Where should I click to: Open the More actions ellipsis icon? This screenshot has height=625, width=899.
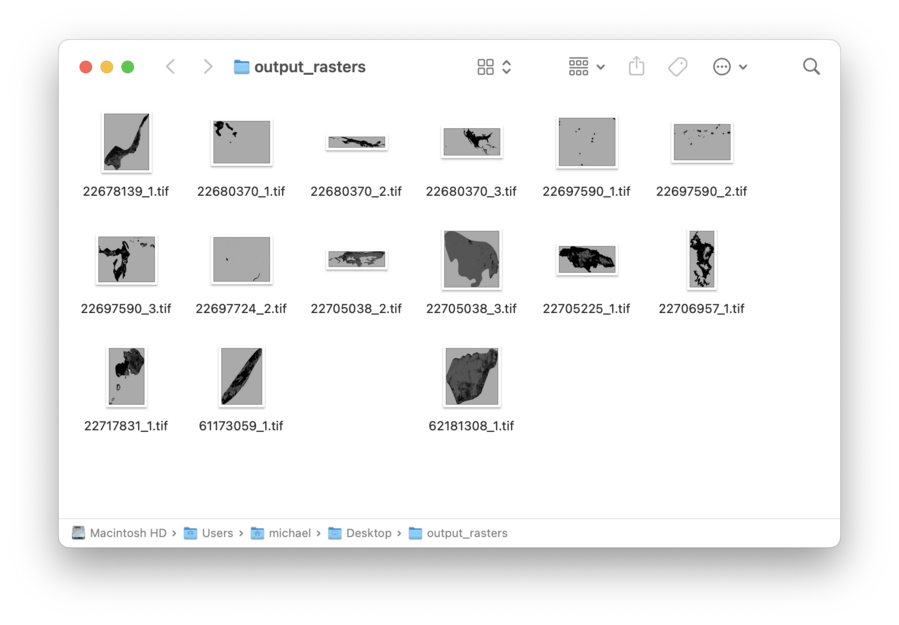(x=724, y=66)
